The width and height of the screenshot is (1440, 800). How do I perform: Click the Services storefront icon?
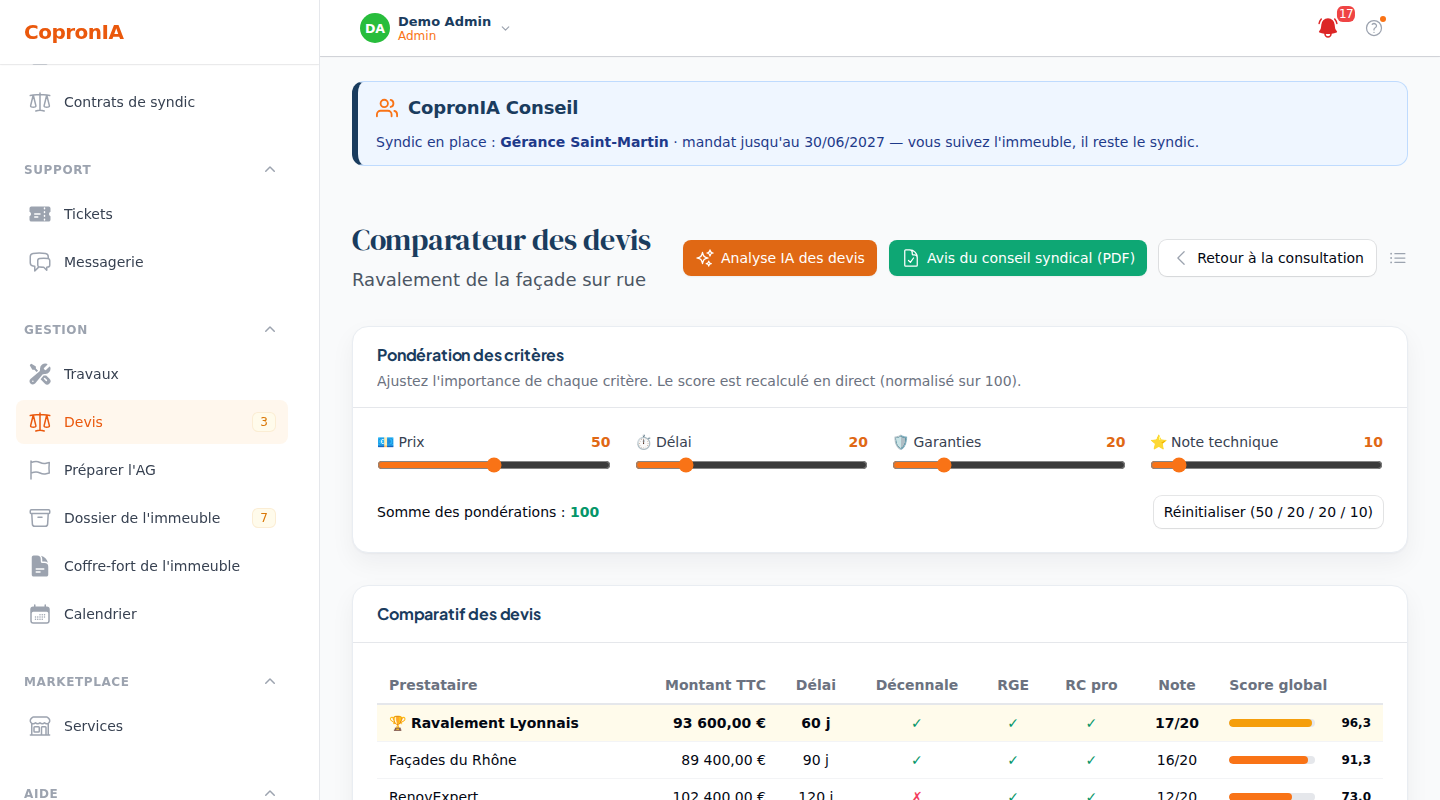tap(40, 726)
